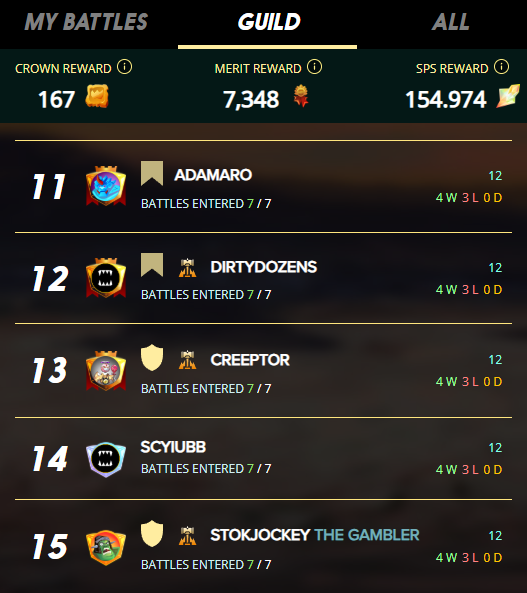The height and width of the screenshot is (593, 527).
Task: Show Crown Reward info tooltip icon
Action: tap(124, 67)
